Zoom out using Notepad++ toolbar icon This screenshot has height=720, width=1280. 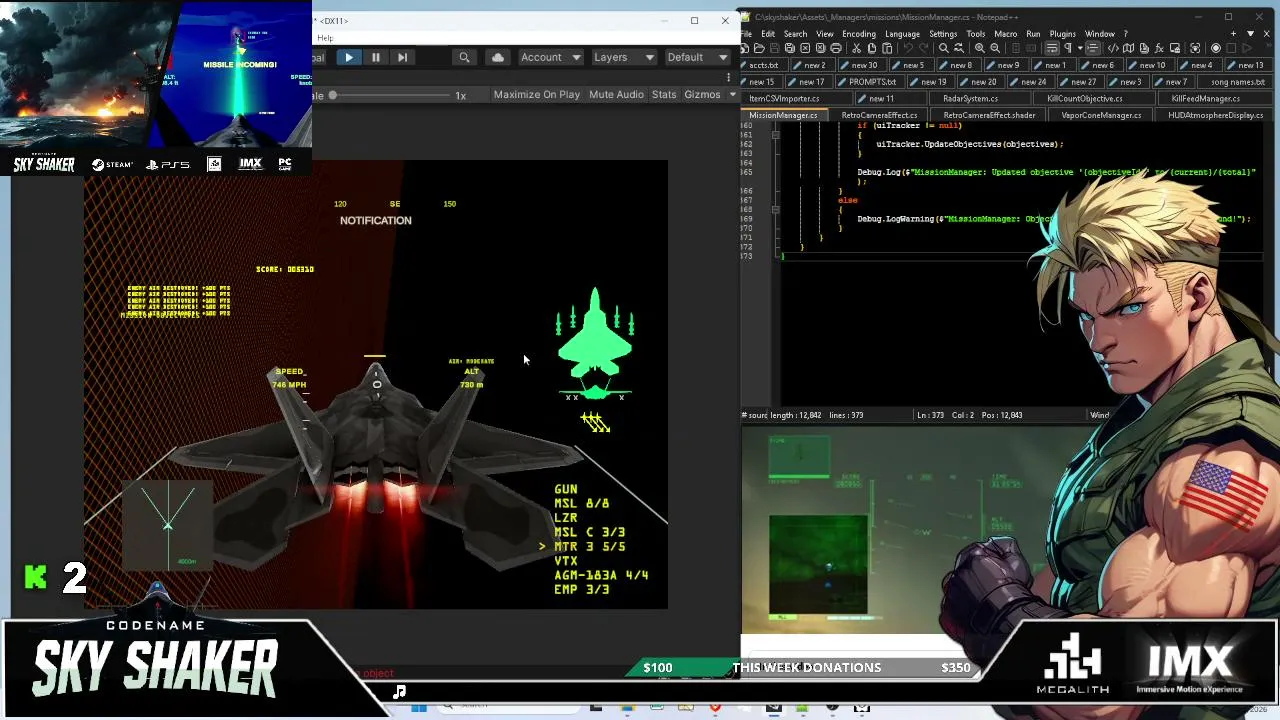click(x=995, y=48)
